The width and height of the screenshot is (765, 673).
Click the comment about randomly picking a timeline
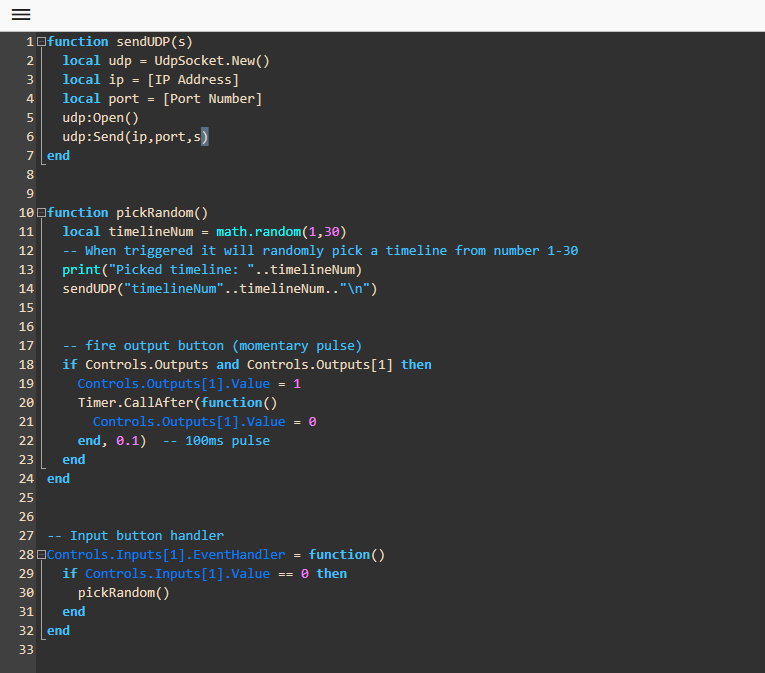click(x=320, y=251)
